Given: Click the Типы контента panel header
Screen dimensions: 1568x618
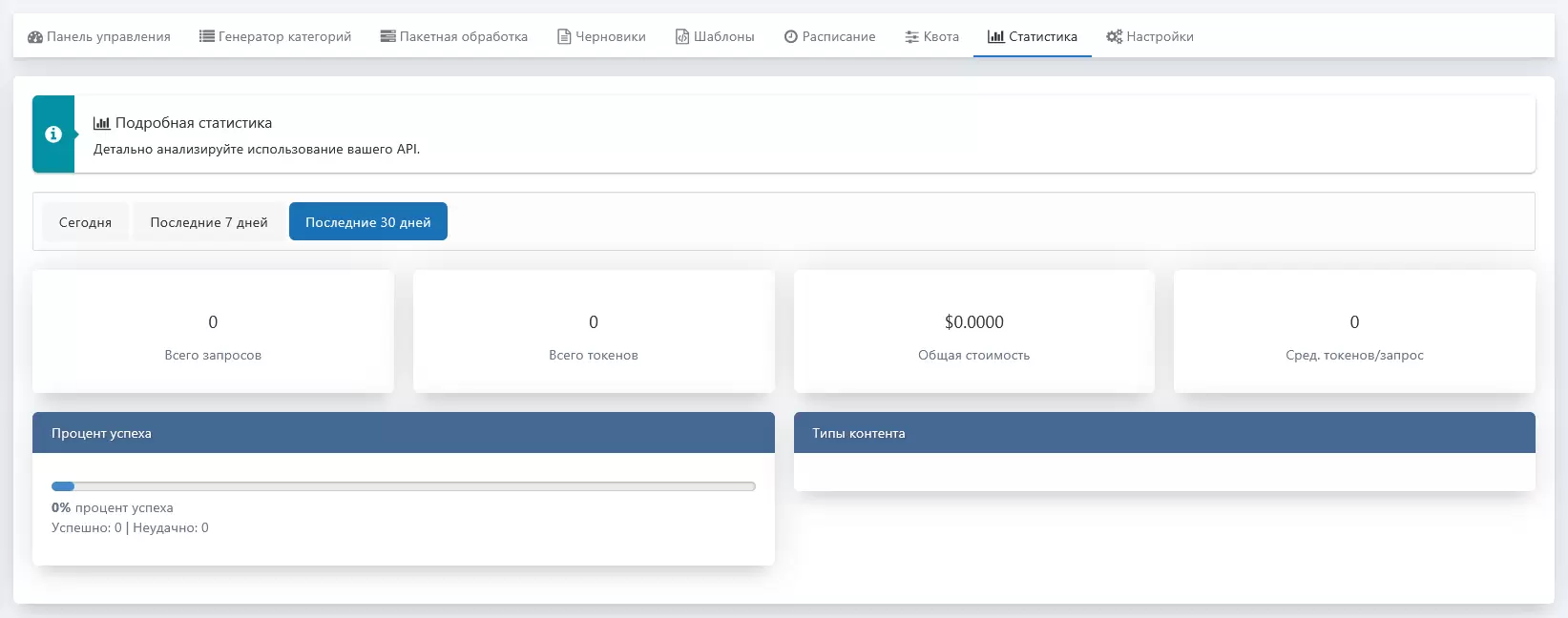Looking at the screenshot, I should 1163,433.
